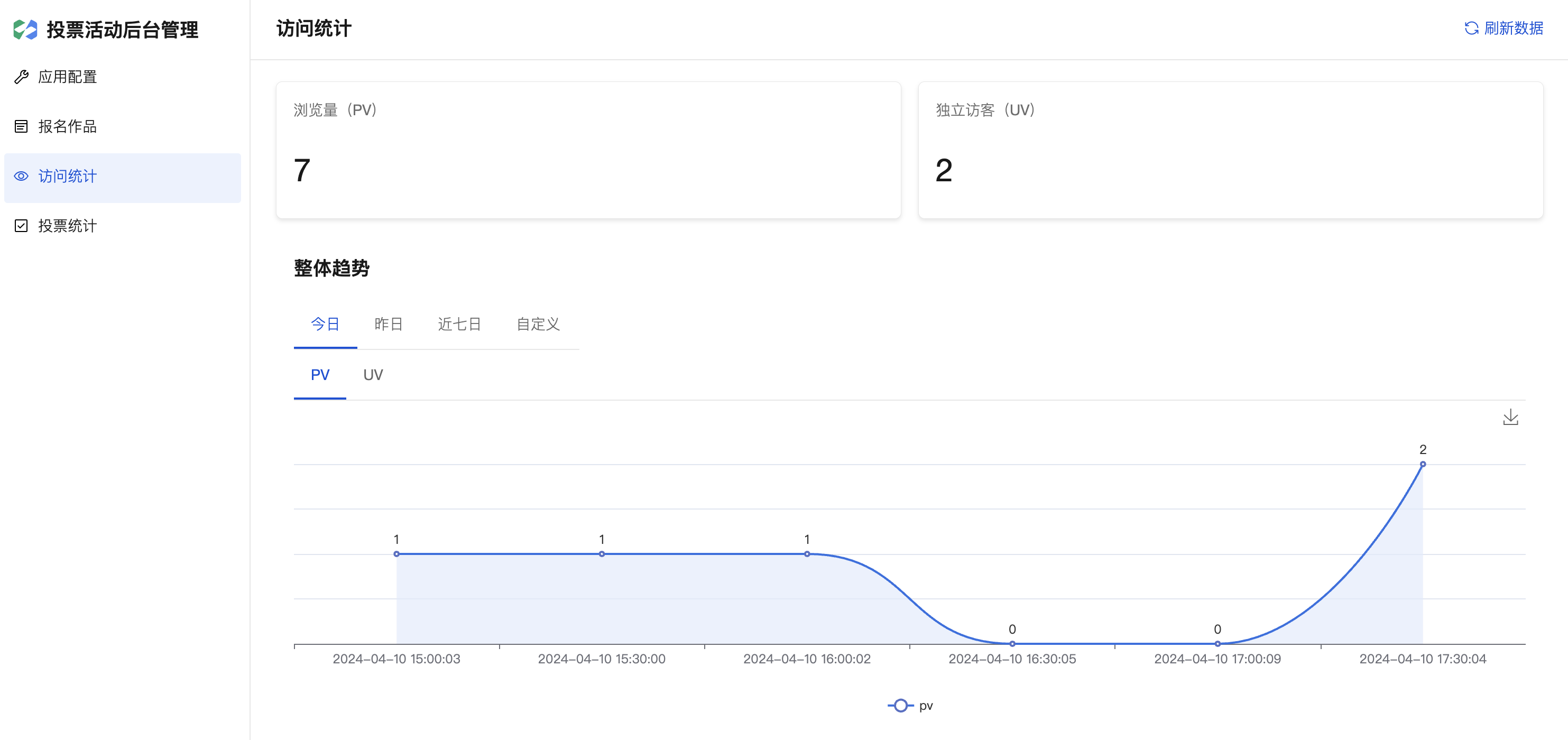This screenshot has height=740, width=1568.
Task: Switch the chart to the UV tab
Action: coord(373,375)
